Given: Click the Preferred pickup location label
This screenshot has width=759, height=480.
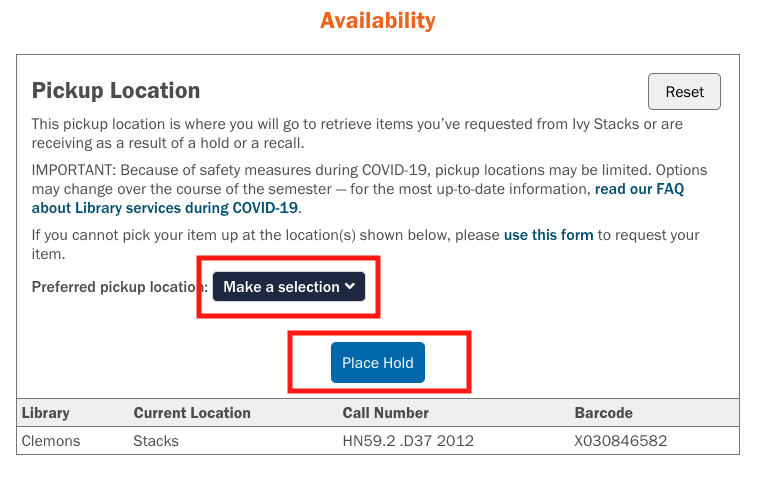Looking at the screenshot, I should (x=120, y=287).
